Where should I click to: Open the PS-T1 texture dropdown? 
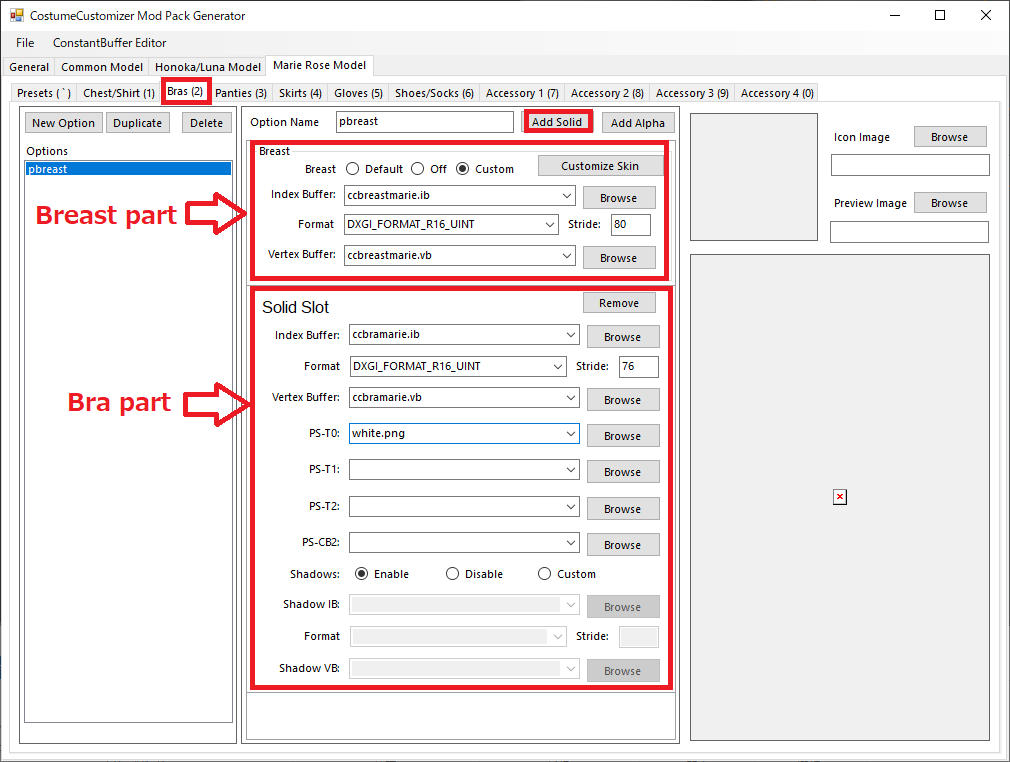(571, 470)
